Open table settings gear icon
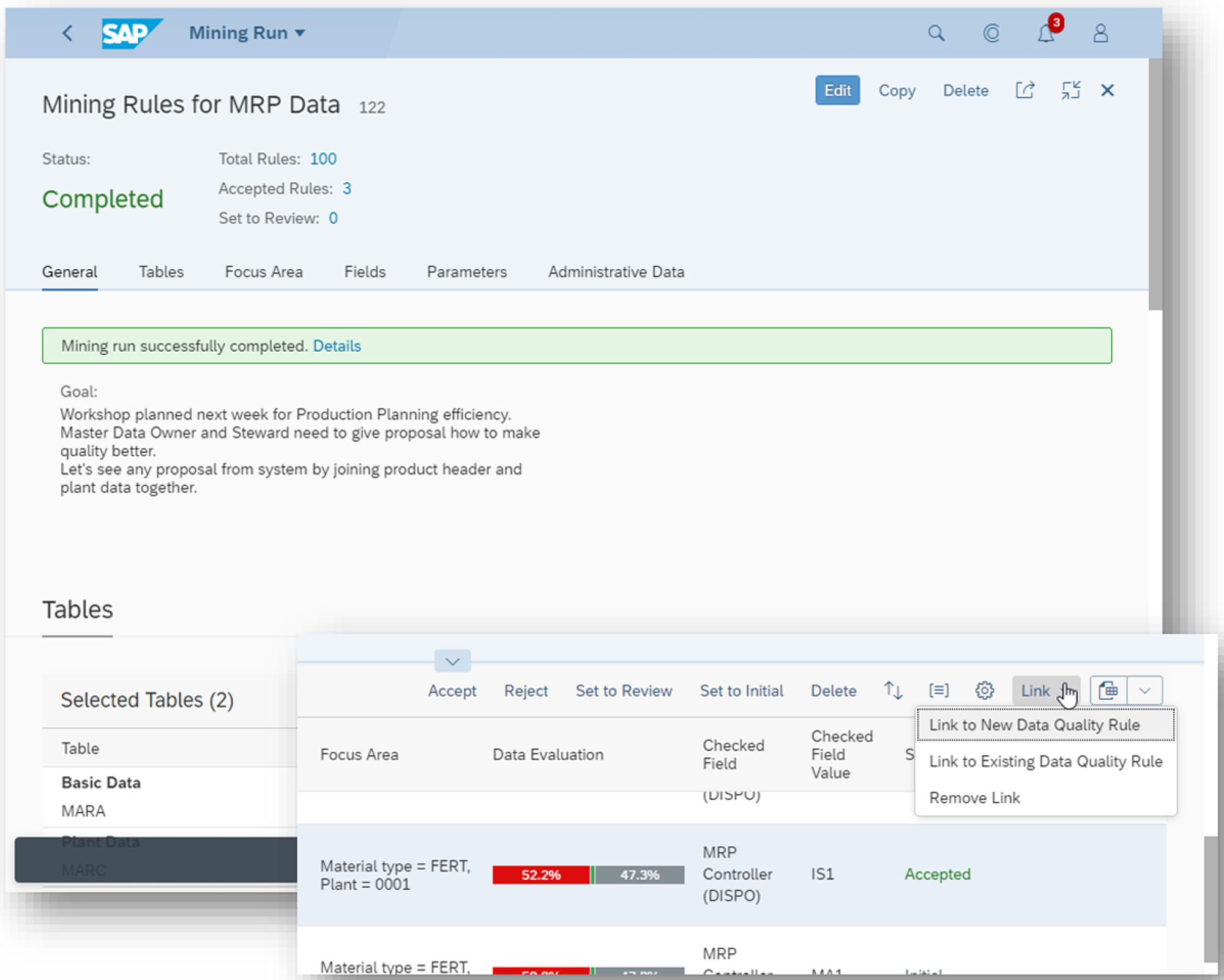Image resolution: width=1224 pixels, height=980 pixels. coord(984,691)
